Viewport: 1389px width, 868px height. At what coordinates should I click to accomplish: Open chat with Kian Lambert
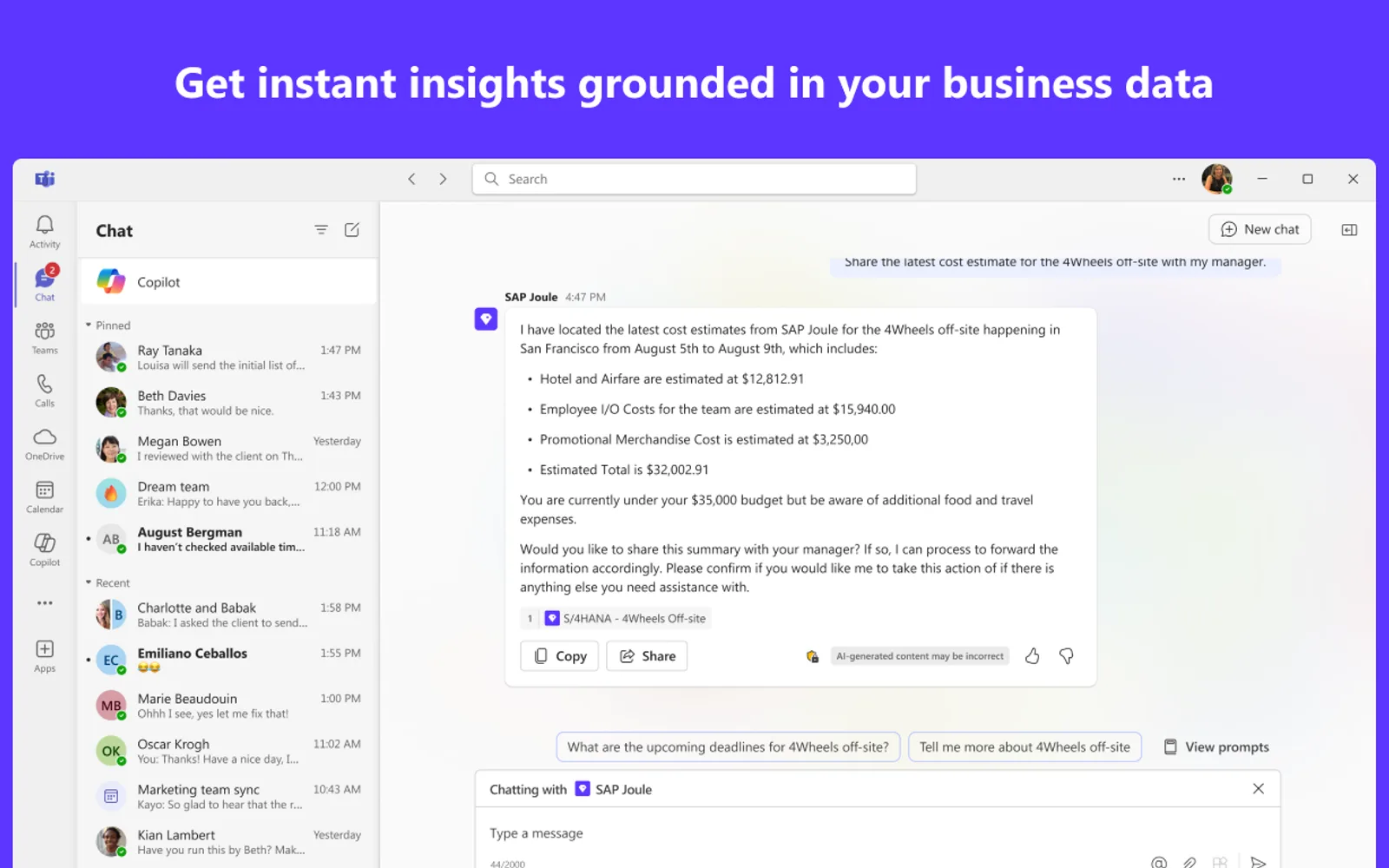point(229,842)
